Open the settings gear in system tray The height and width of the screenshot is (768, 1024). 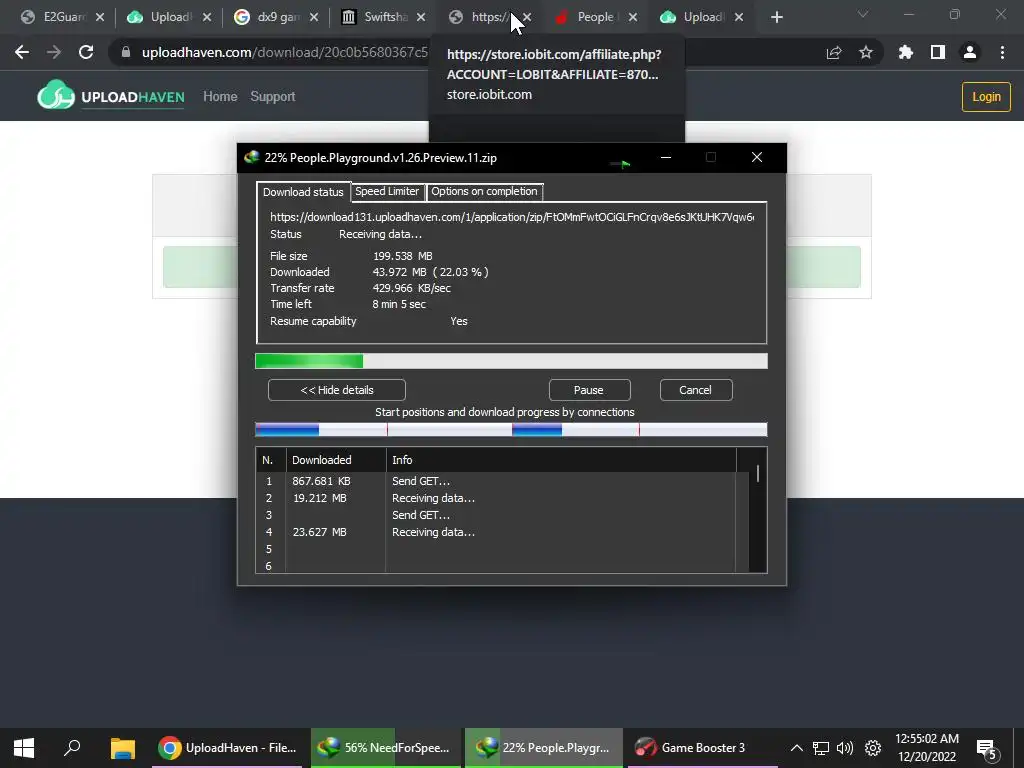[x=873, y=748]
